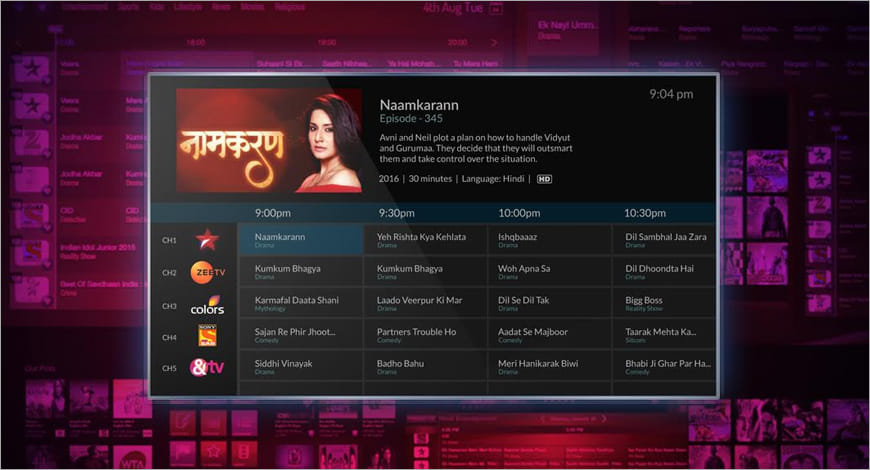
Task: Select Bigg Boss reality show
Action: (x=664, y=303)
